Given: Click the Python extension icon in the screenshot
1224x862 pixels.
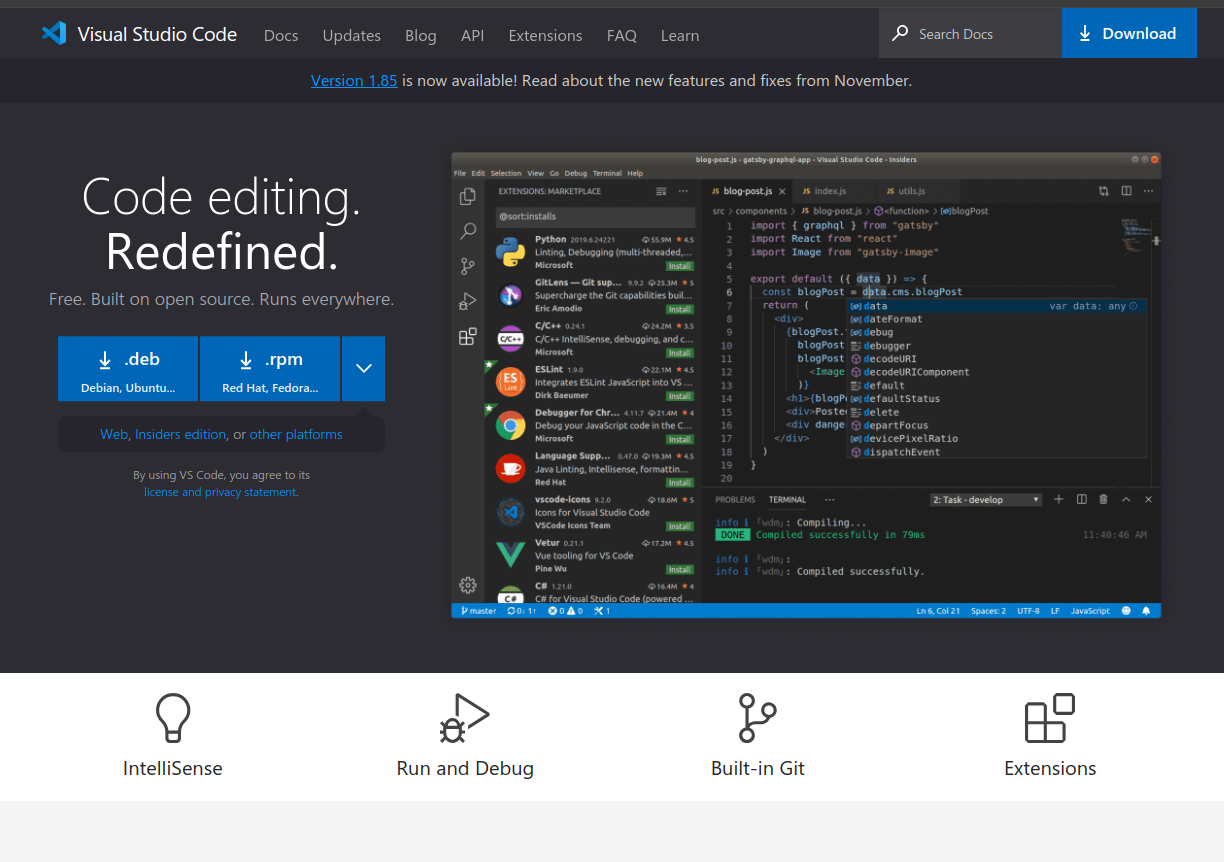Looking at the screenshot, I should coord(511,252).
